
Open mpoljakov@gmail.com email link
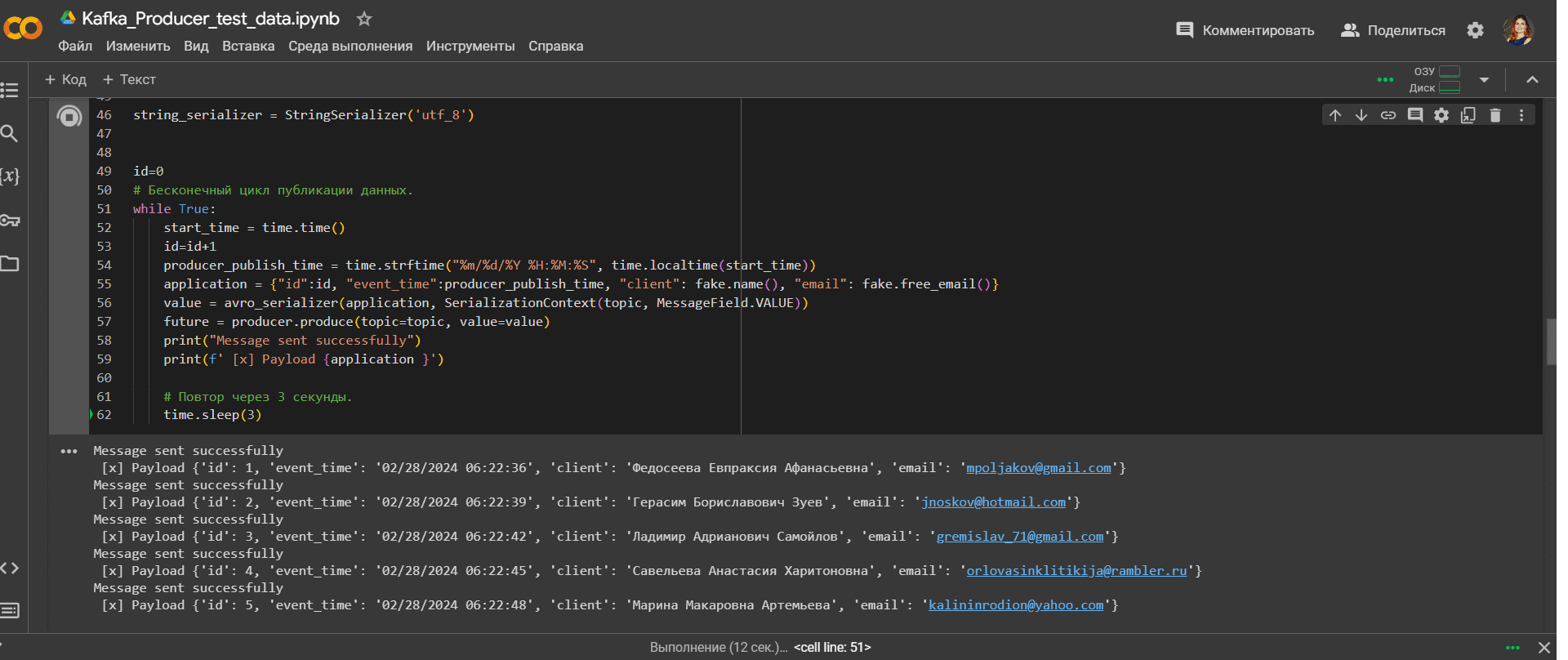tap(1038, 468)
